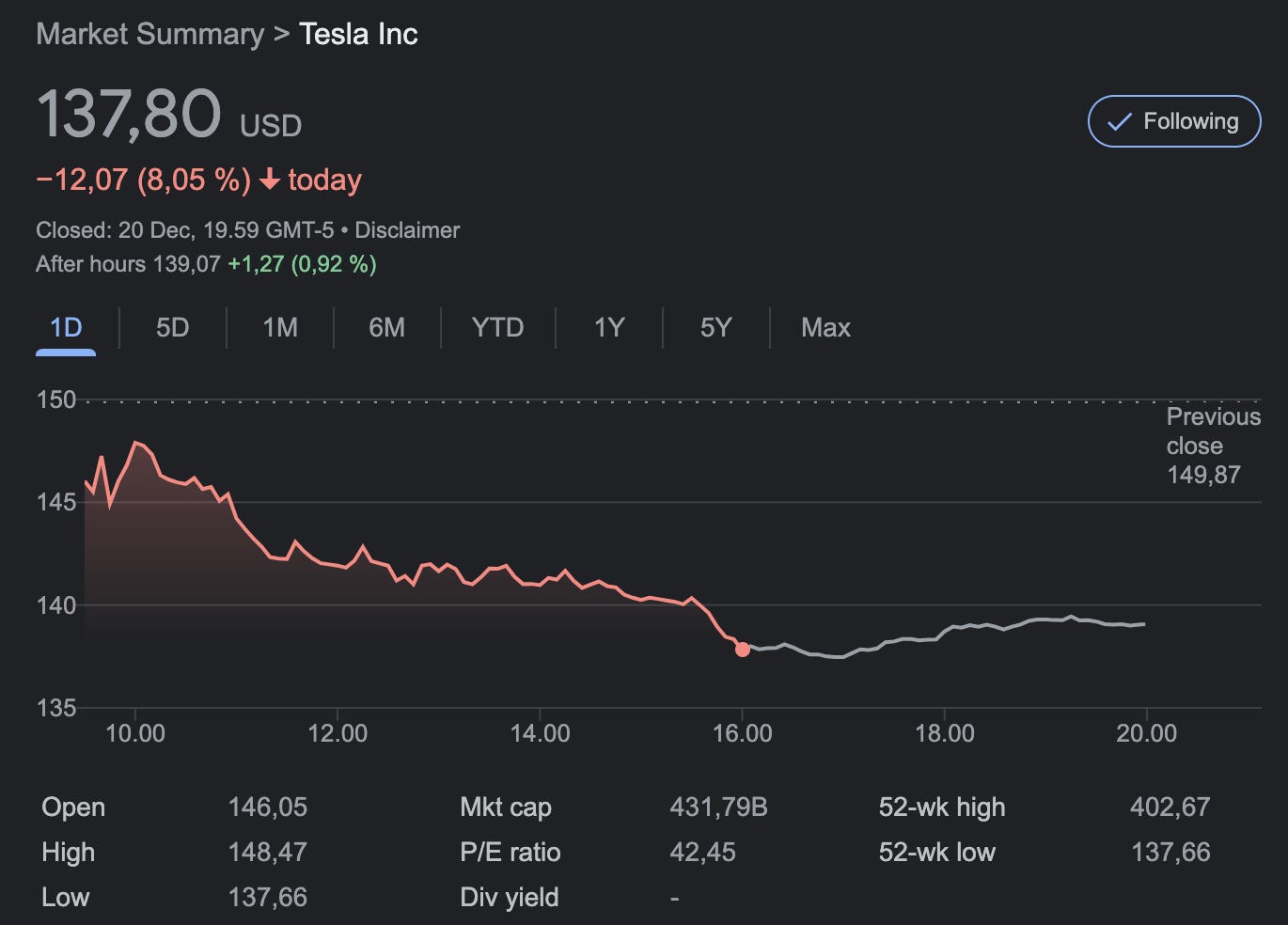
Task: Click the Low value 137,66
Action: (x=268, y=897)
